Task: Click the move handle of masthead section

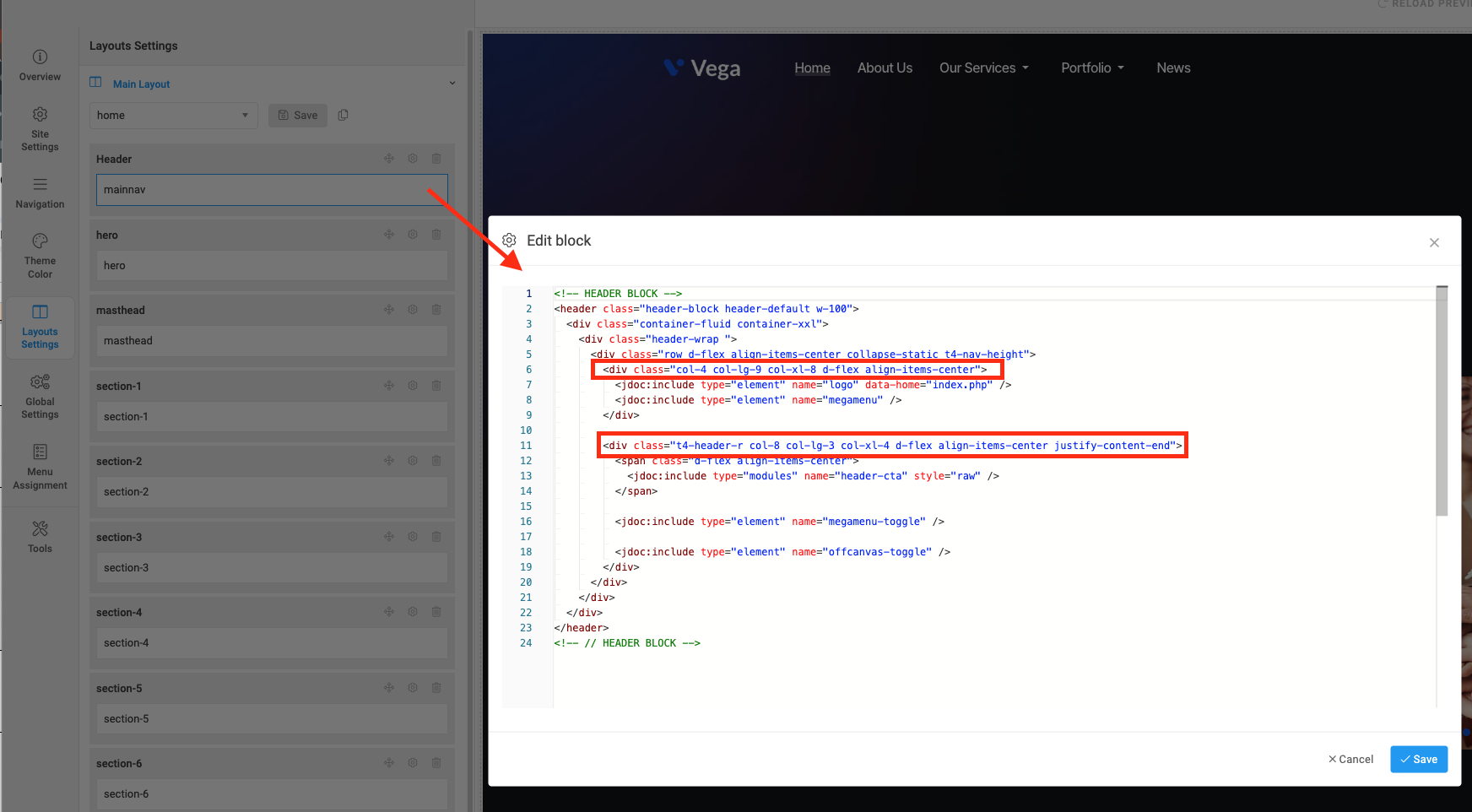Action: [389, 310]
